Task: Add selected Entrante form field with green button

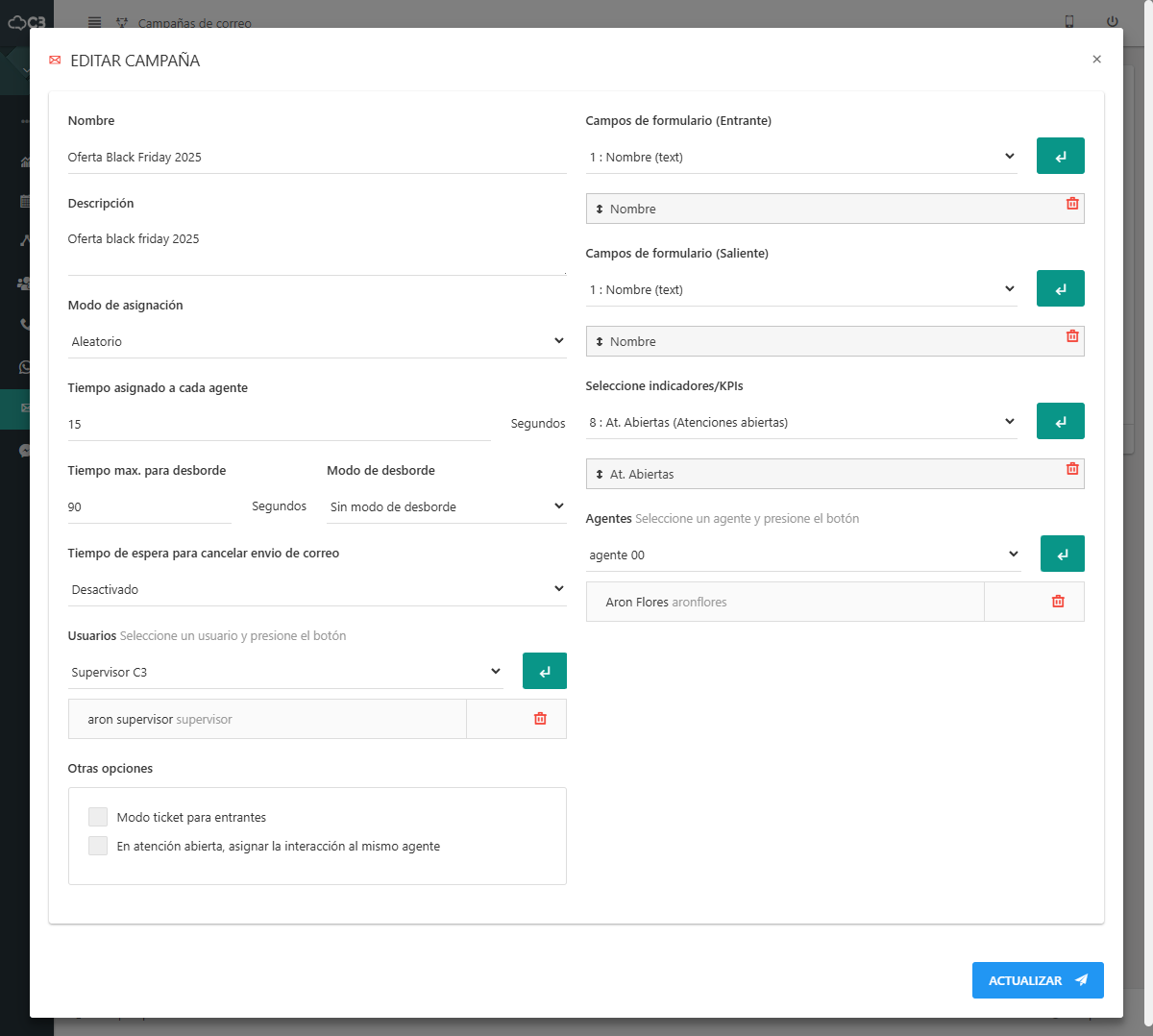Action: coord(1060,156)
